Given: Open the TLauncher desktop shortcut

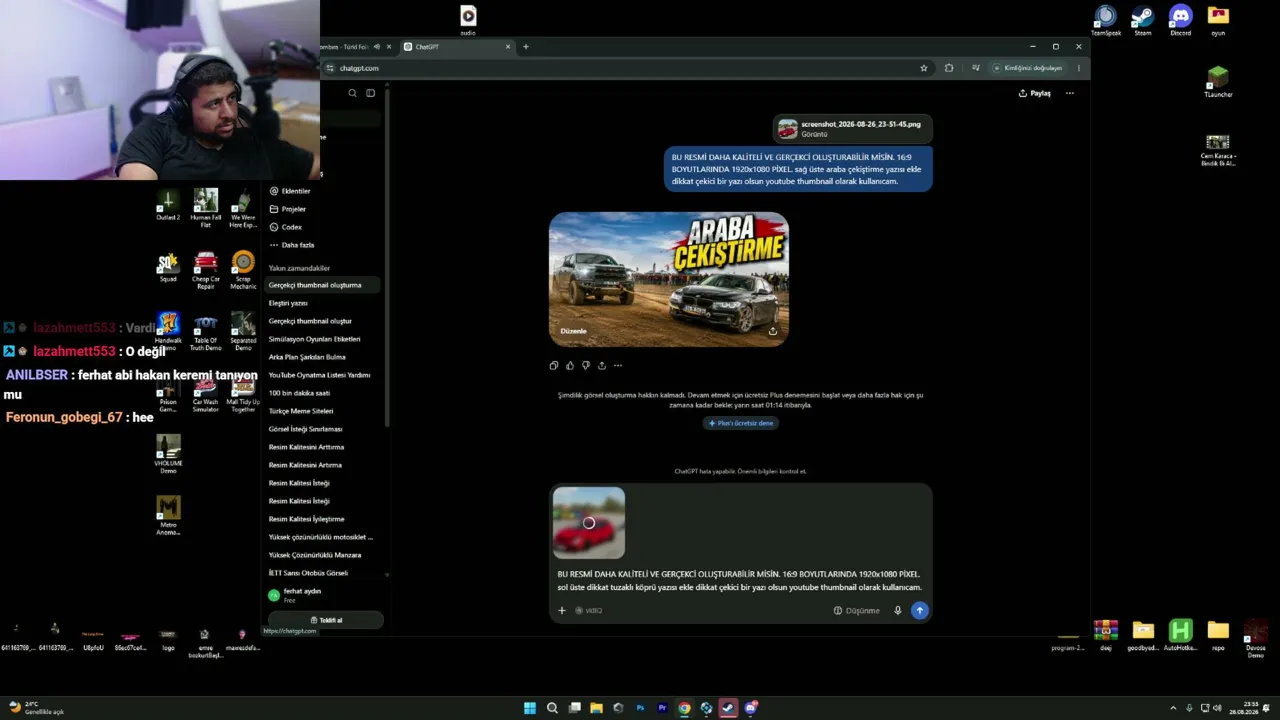Looking at the screenshot, I should [1218, 81].
